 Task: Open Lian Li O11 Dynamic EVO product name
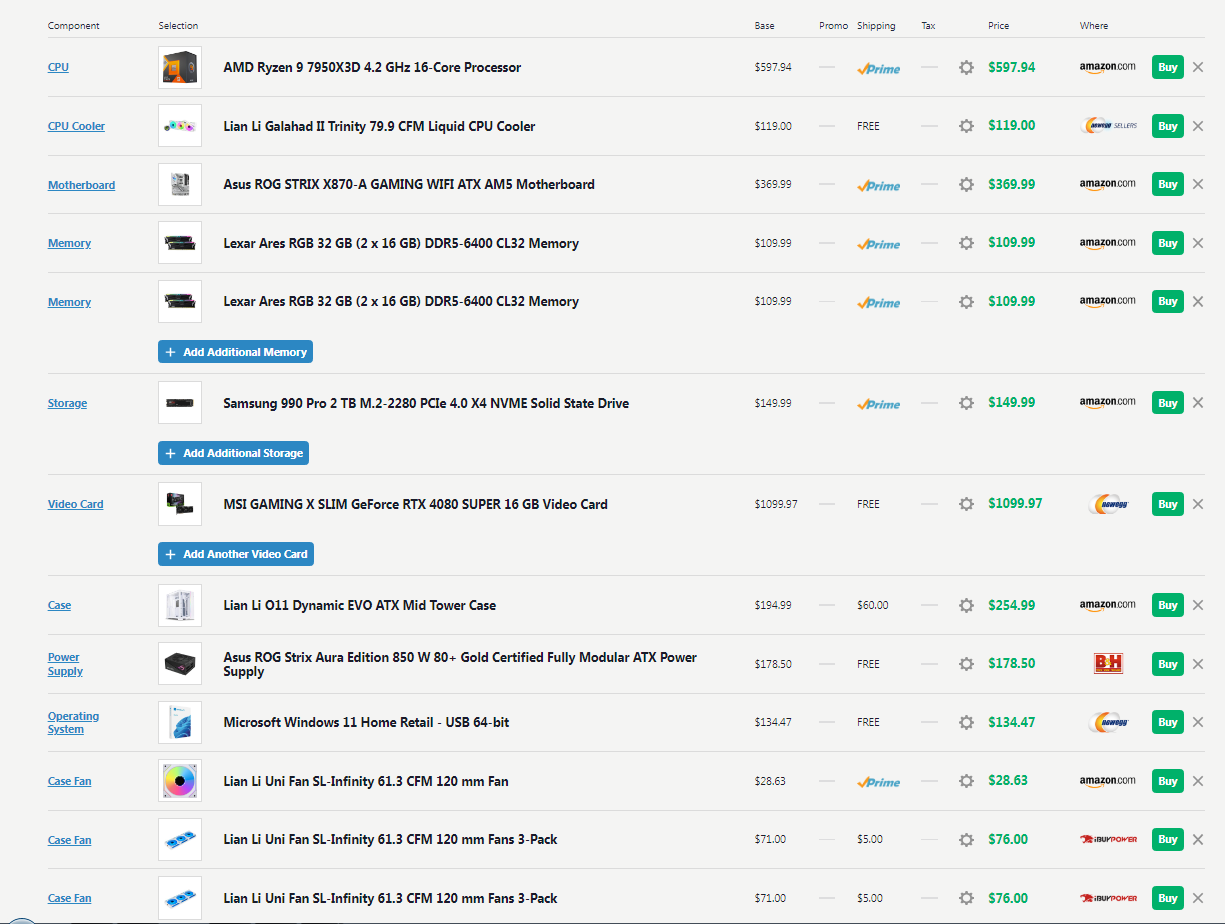[x=359, y=605]
